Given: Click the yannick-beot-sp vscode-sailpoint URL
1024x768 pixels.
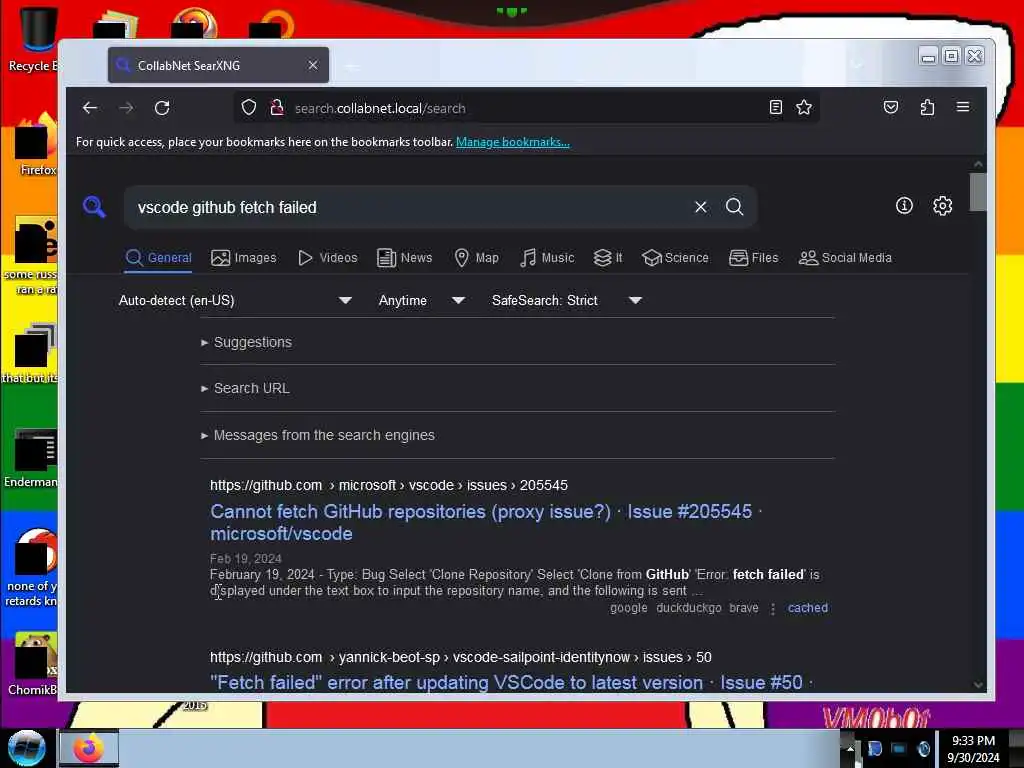Looking at the screenshot, I should pos(460,657).
